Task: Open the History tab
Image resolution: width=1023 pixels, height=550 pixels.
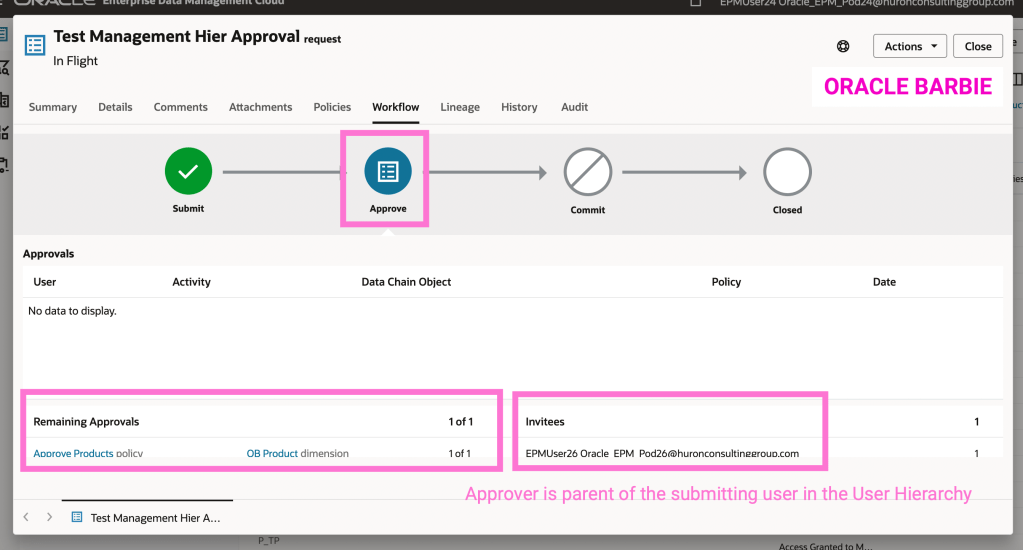Action: pyautogui.click(x=519, y=107)
